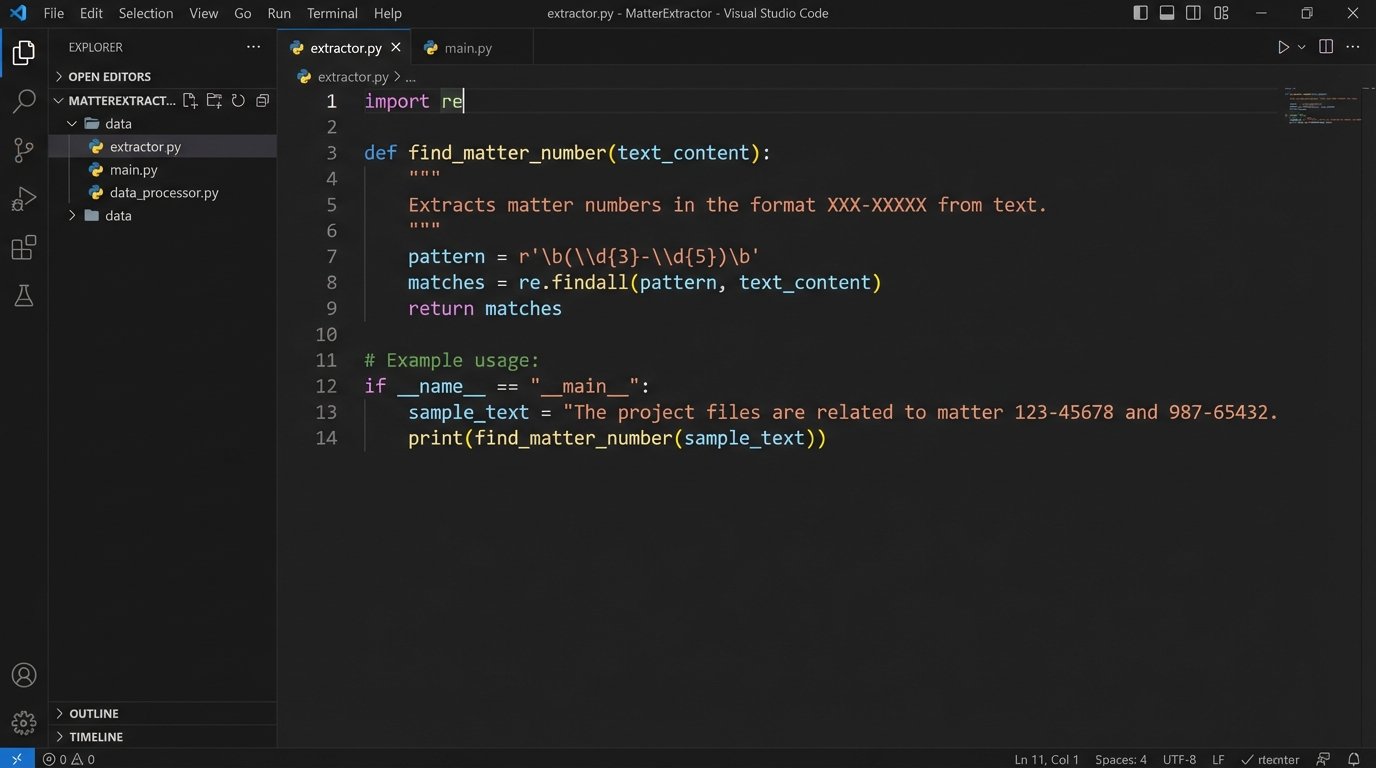Click the Split Editor Right icon
This screenshot has width=1376, height=768.
point(1326,47)
